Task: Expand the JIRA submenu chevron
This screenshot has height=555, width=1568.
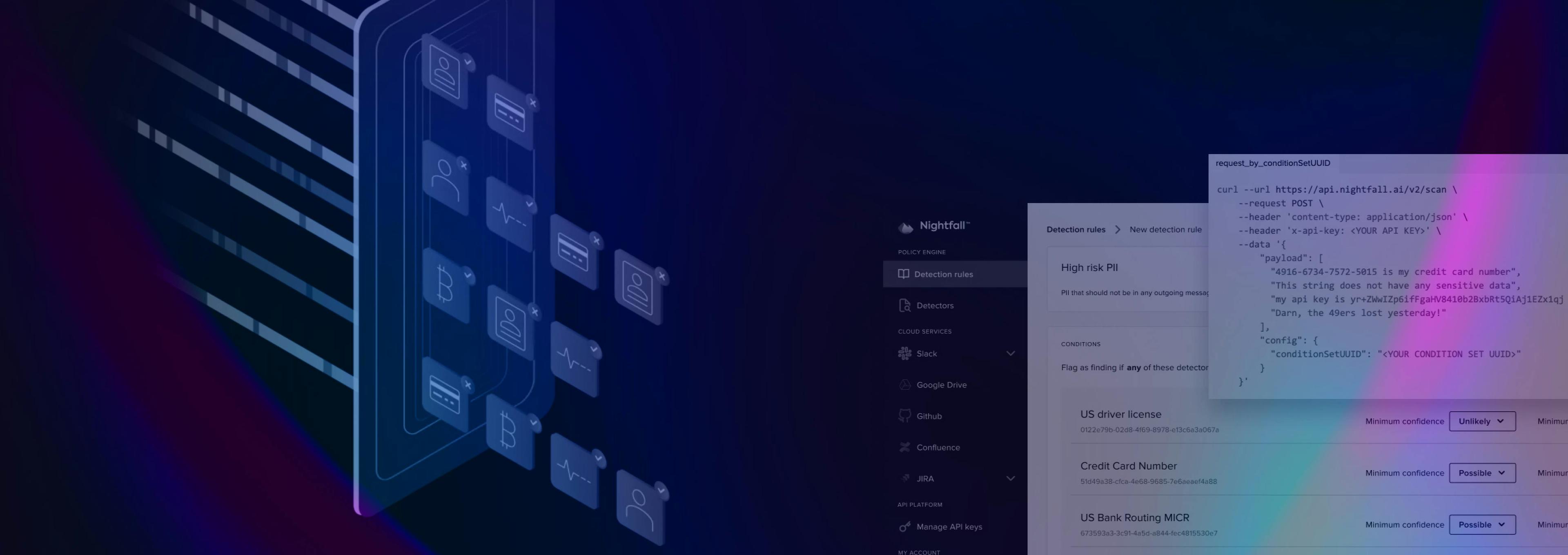Action: click(1011, 478)
